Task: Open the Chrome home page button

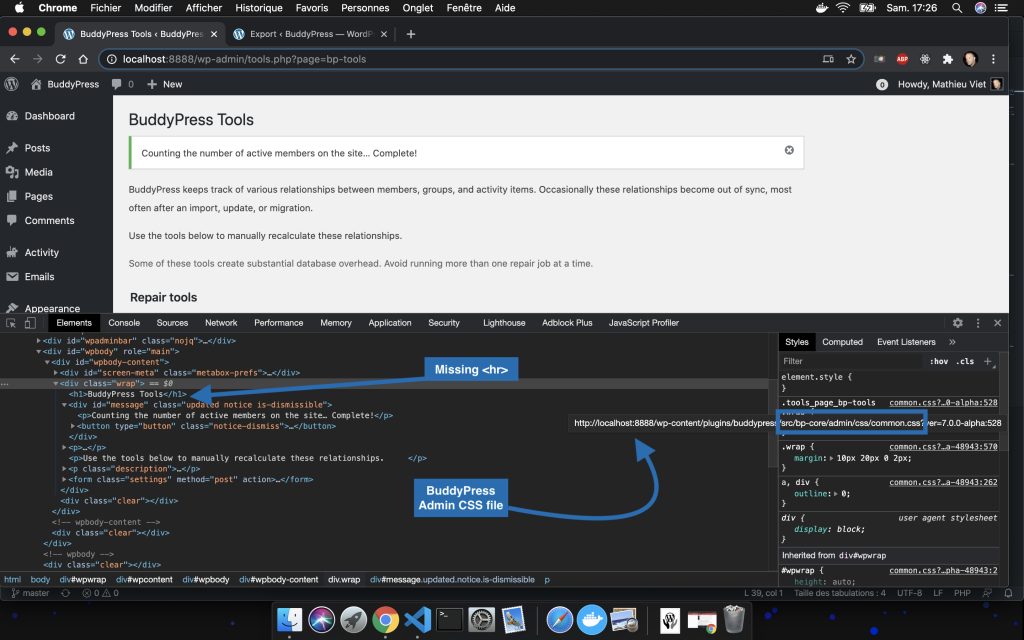Action: [83, 59]
